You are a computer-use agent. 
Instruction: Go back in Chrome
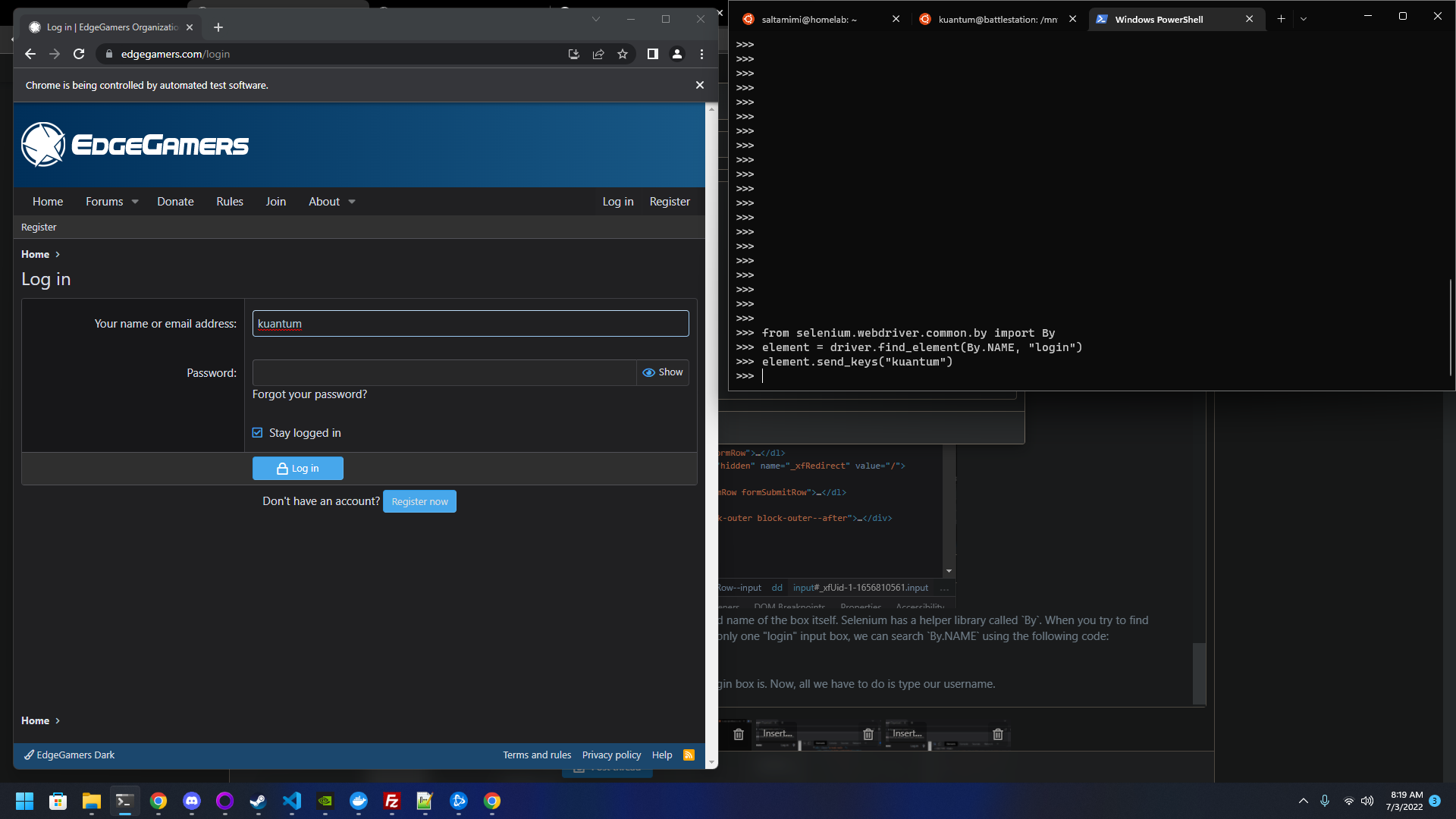tap(30, 54)
